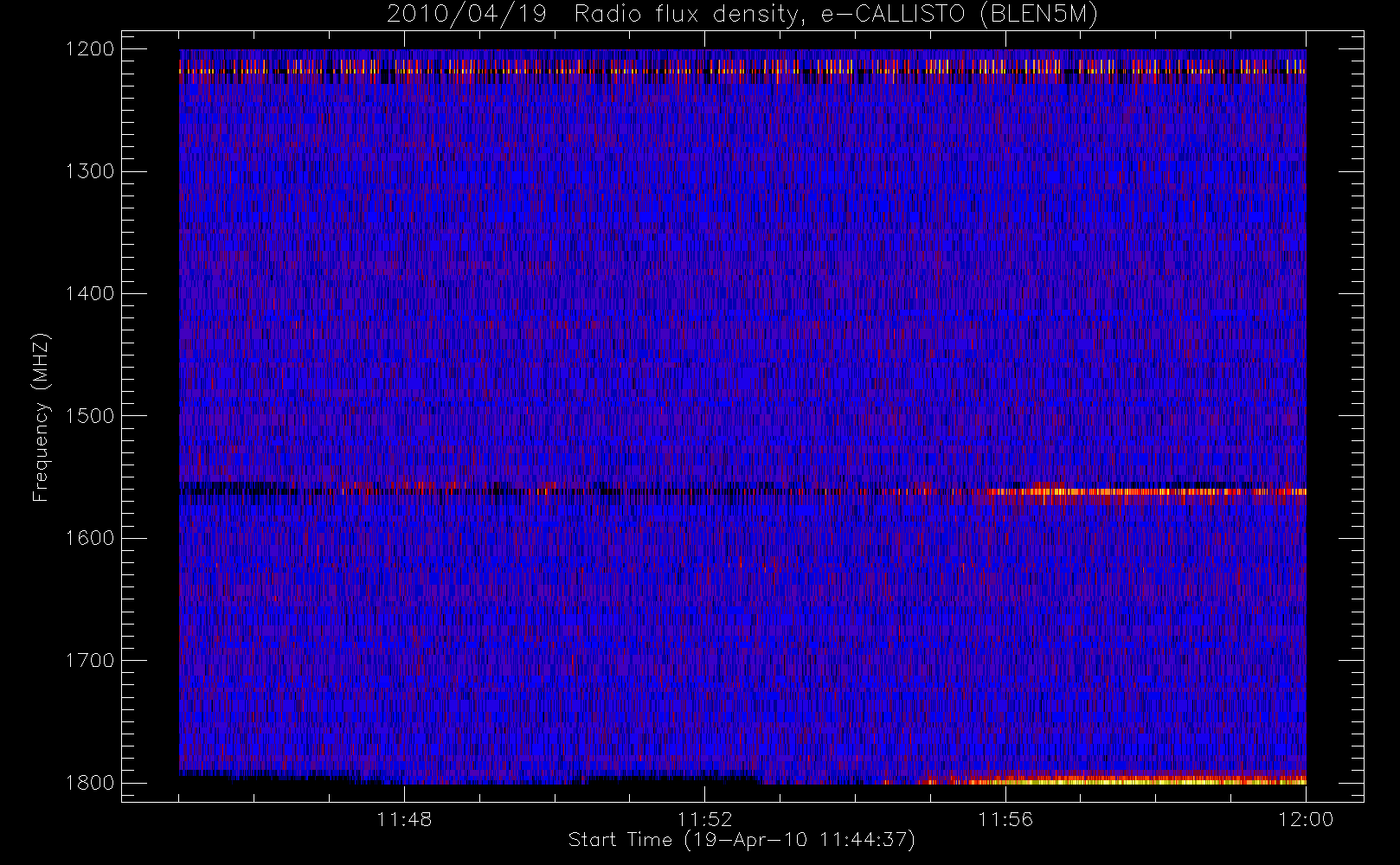Image resolution: width=1400 pixels, height=865 pixels.
Task: Click the 1800 frequency tick label
Action: click(x=90, y=783)
